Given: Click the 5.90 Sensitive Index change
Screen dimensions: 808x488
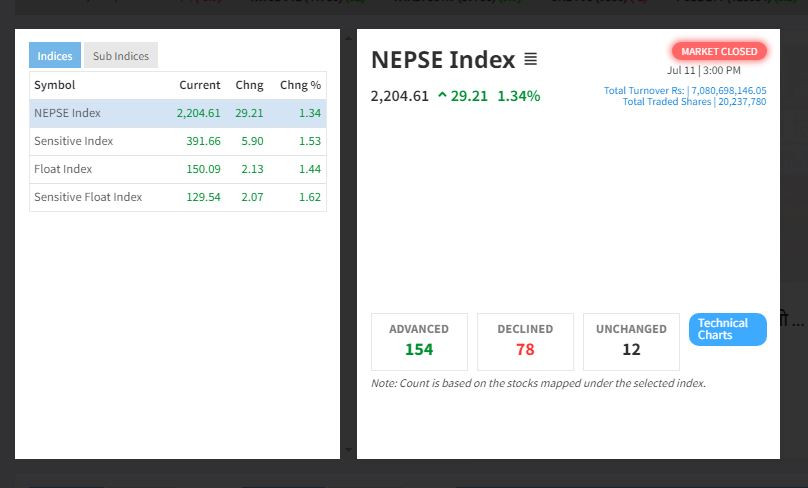Looking at the screenshot, I should click(x=252, y=141).
